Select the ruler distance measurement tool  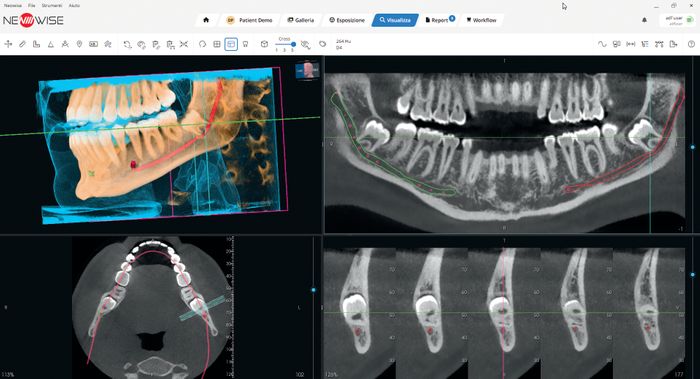pos(22,44)
